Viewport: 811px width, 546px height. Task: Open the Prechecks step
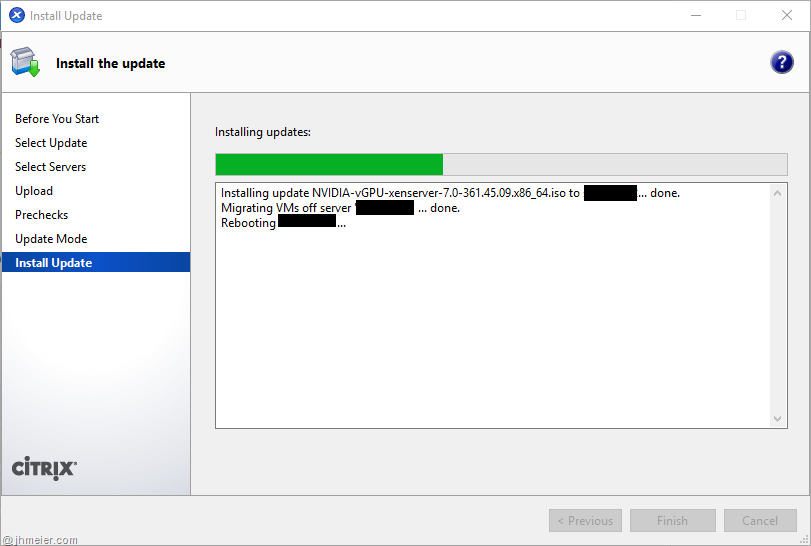tap(42, 215)
